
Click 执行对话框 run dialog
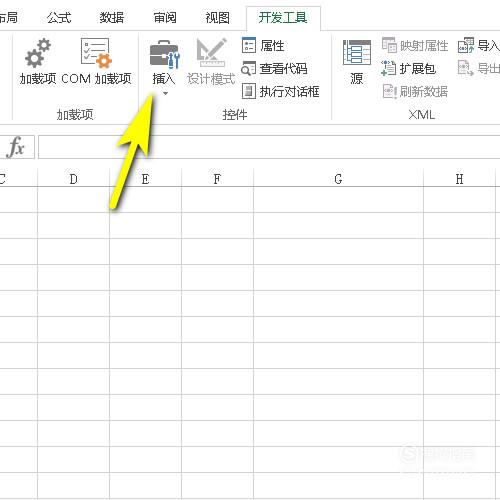pos(280,91)
